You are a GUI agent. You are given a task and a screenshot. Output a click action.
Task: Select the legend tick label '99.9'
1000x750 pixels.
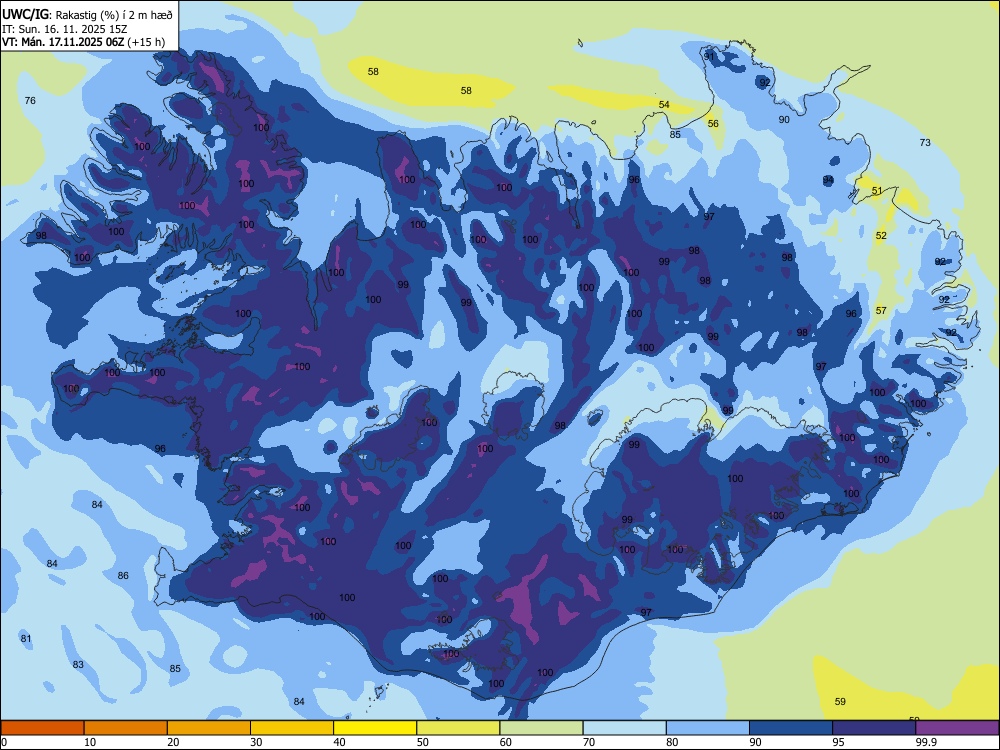point(925,742)
